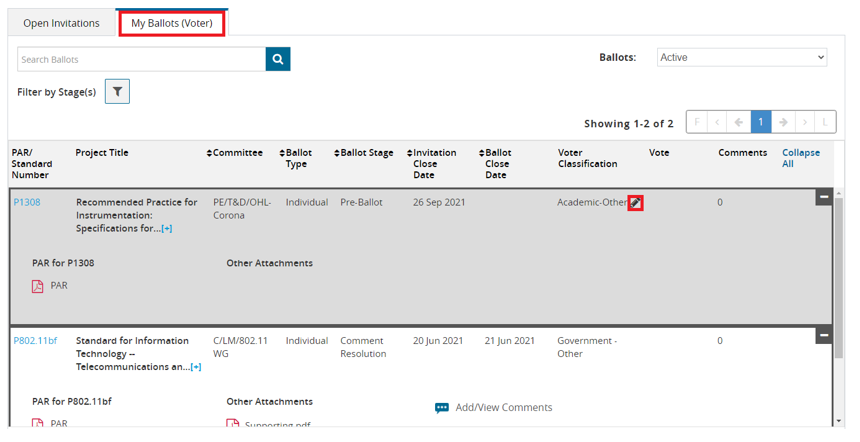Sort by Committee column
Image resolution: width=860 pixels, height=442 pixels.
point(235,153)
